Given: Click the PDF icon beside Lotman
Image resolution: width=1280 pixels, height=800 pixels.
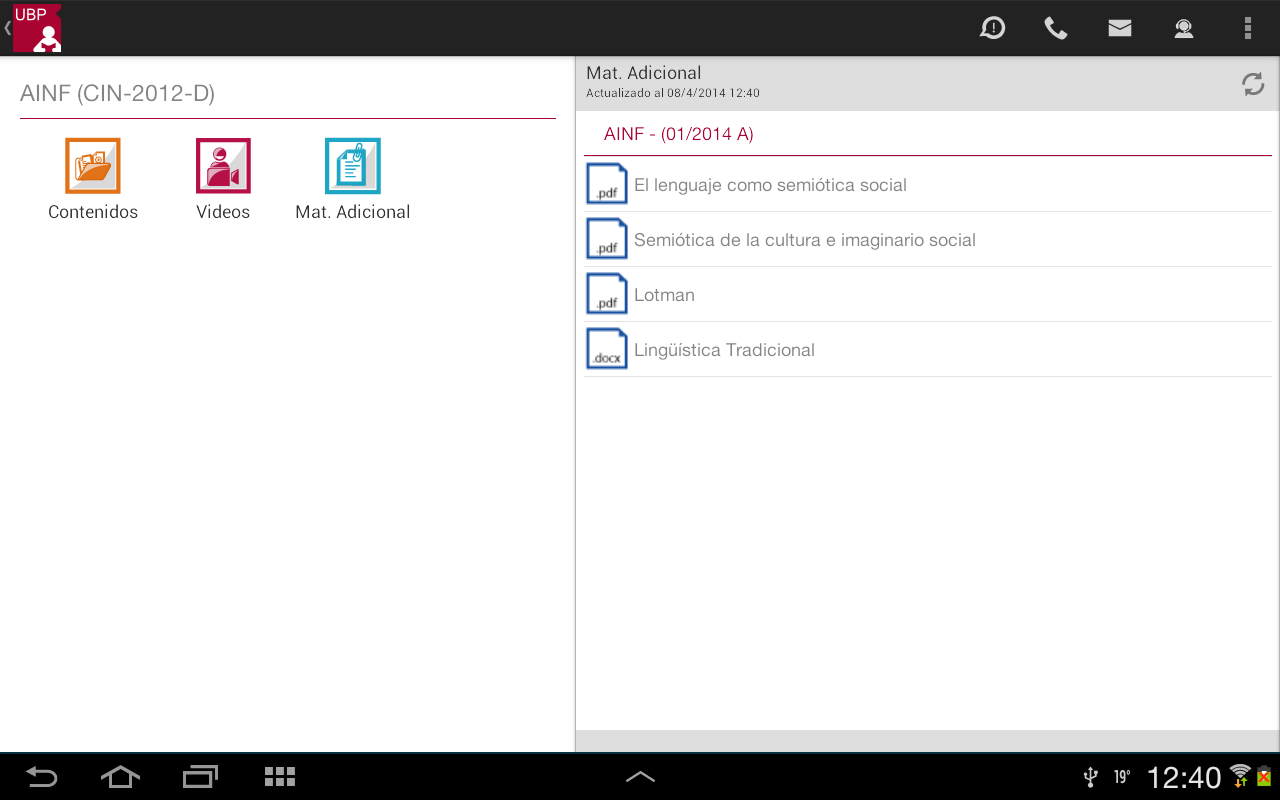Looking at the screenshot, I should [607, 295].
